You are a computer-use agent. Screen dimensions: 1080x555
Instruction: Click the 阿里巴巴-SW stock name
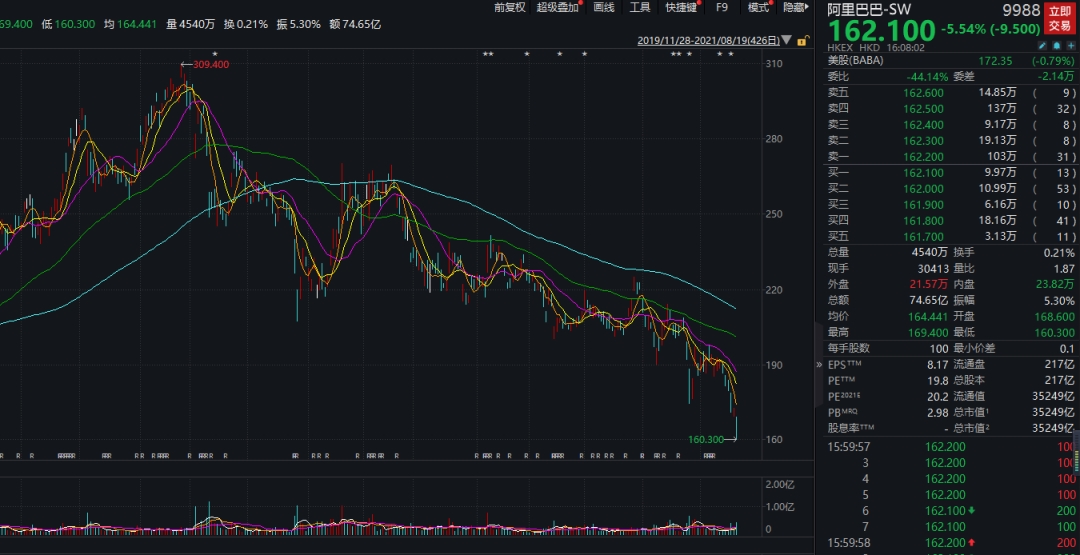tap(869, 10)
